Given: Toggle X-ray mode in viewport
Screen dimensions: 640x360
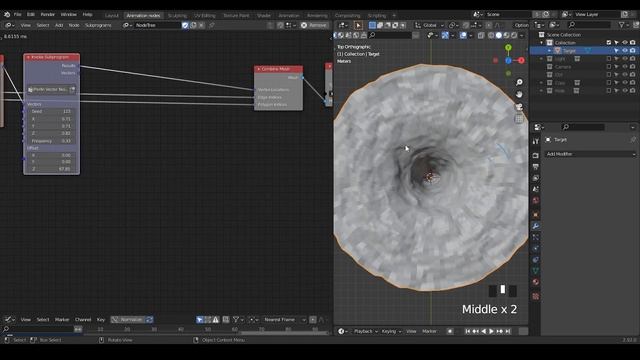Looking at the screenshot, I should click(x=481, y=36).
